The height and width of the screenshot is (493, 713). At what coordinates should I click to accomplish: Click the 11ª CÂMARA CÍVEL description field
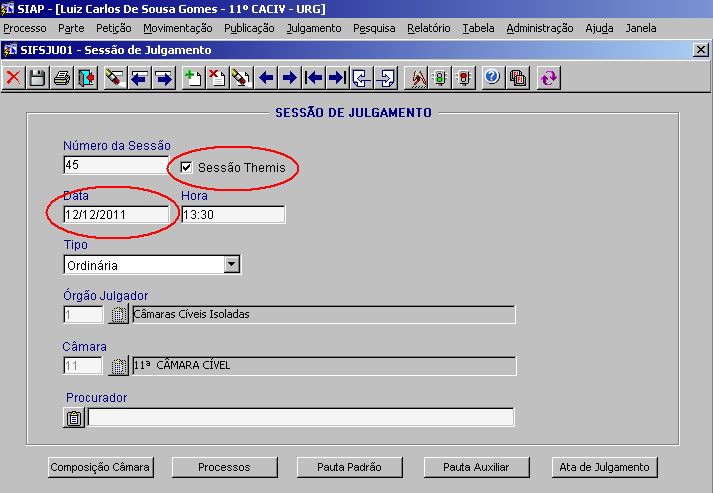[x=324, y=366]
